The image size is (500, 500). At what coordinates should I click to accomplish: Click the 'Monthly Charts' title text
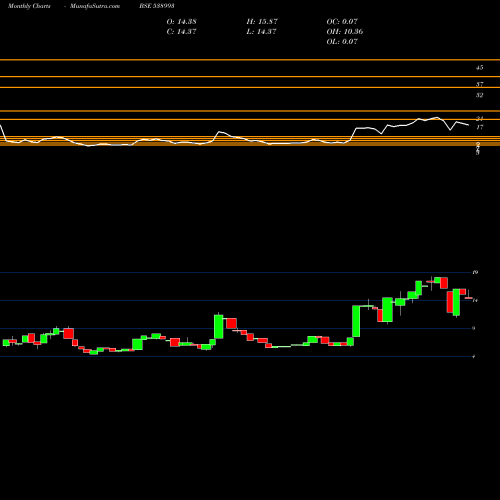coord(29,6)
